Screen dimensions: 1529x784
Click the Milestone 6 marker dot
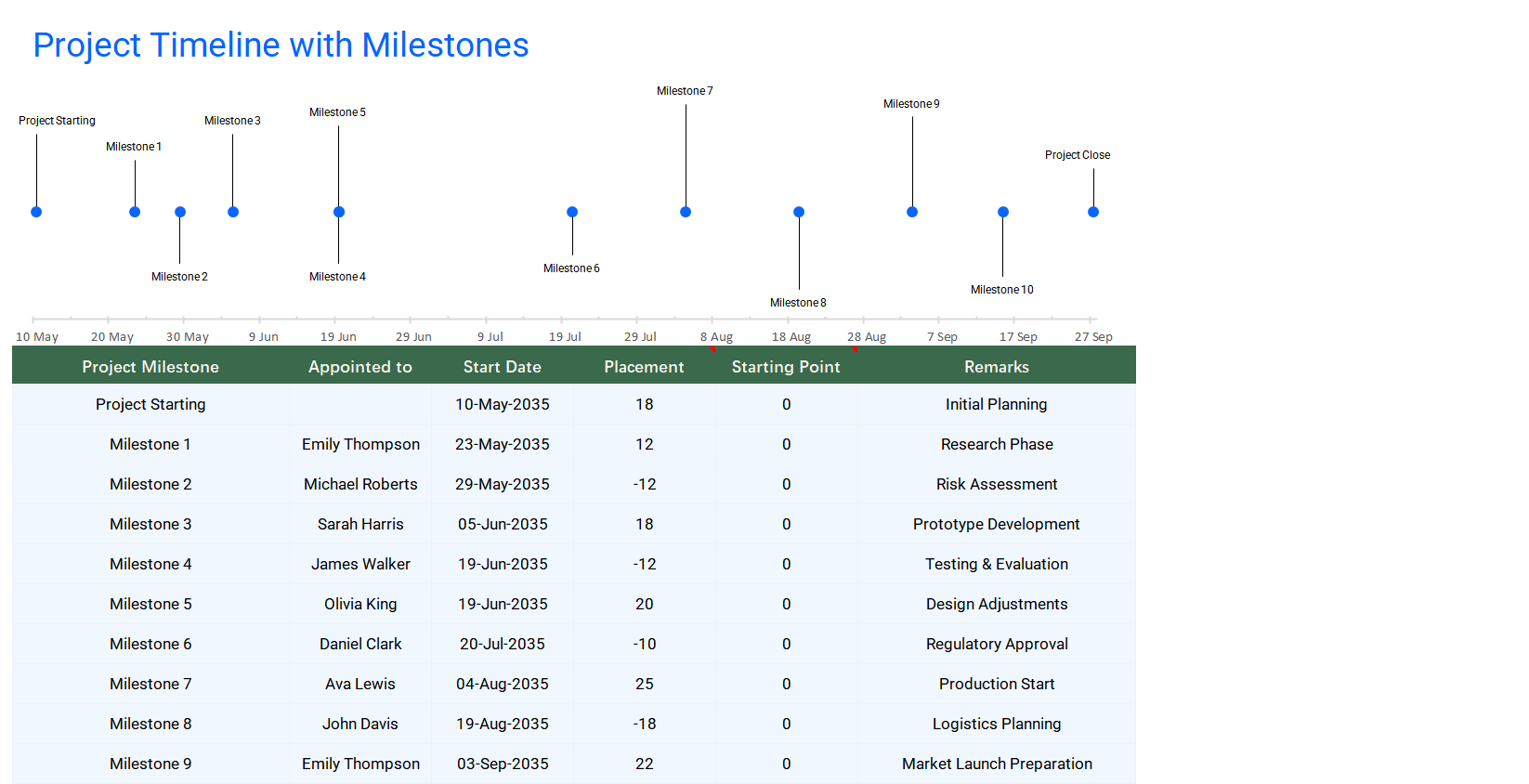click(572, 212)
